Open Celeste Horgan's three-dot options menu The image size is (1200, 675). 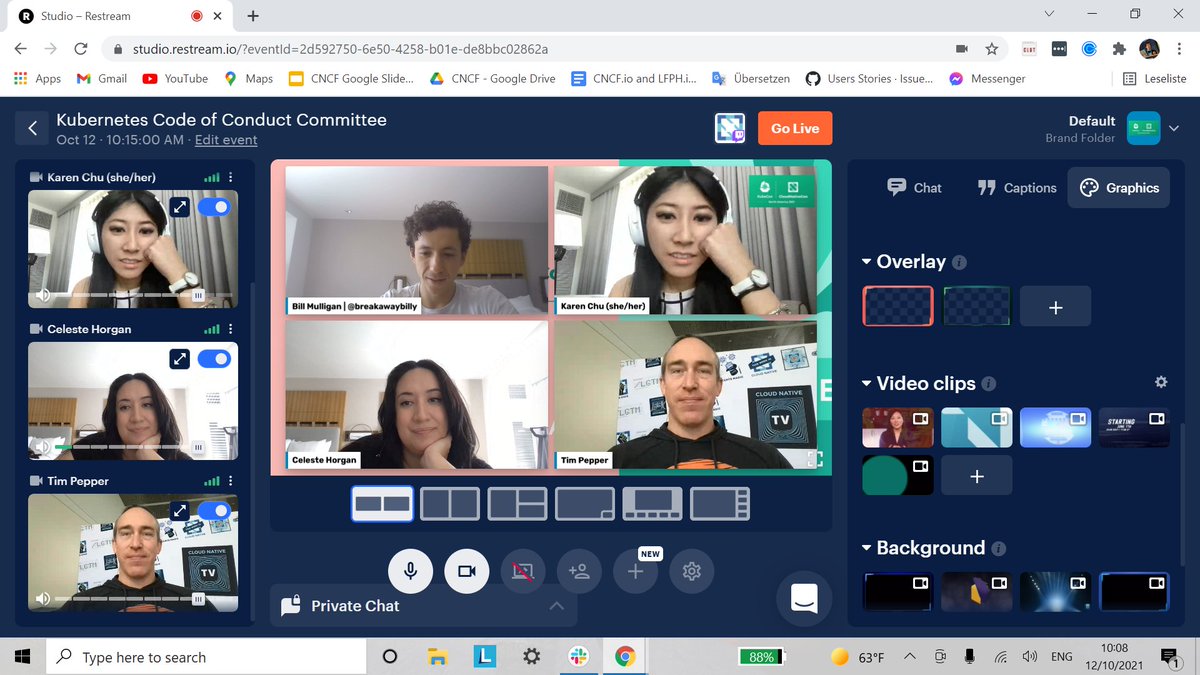pos(231,329)
